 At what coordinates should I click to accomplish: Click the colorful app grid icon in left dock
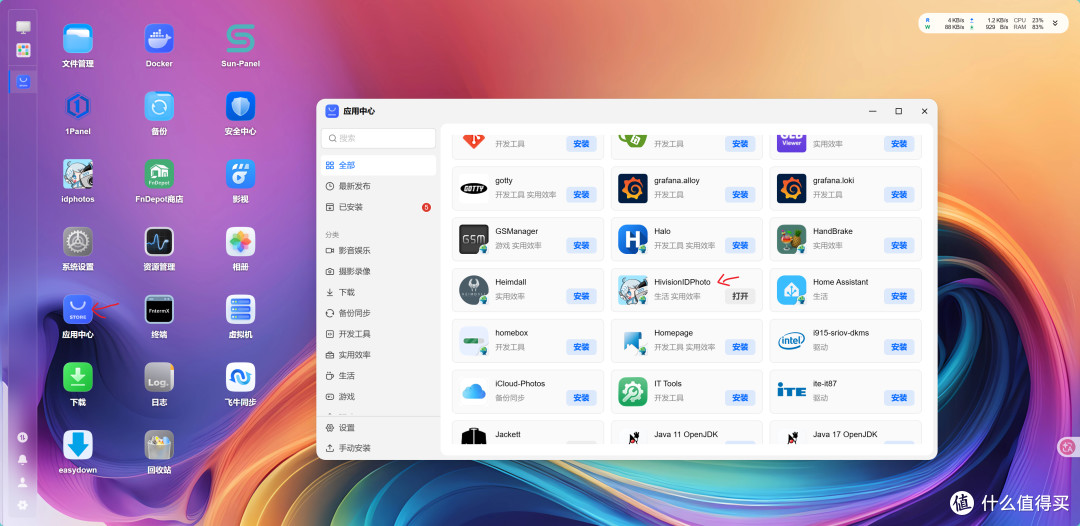[23, 50]
